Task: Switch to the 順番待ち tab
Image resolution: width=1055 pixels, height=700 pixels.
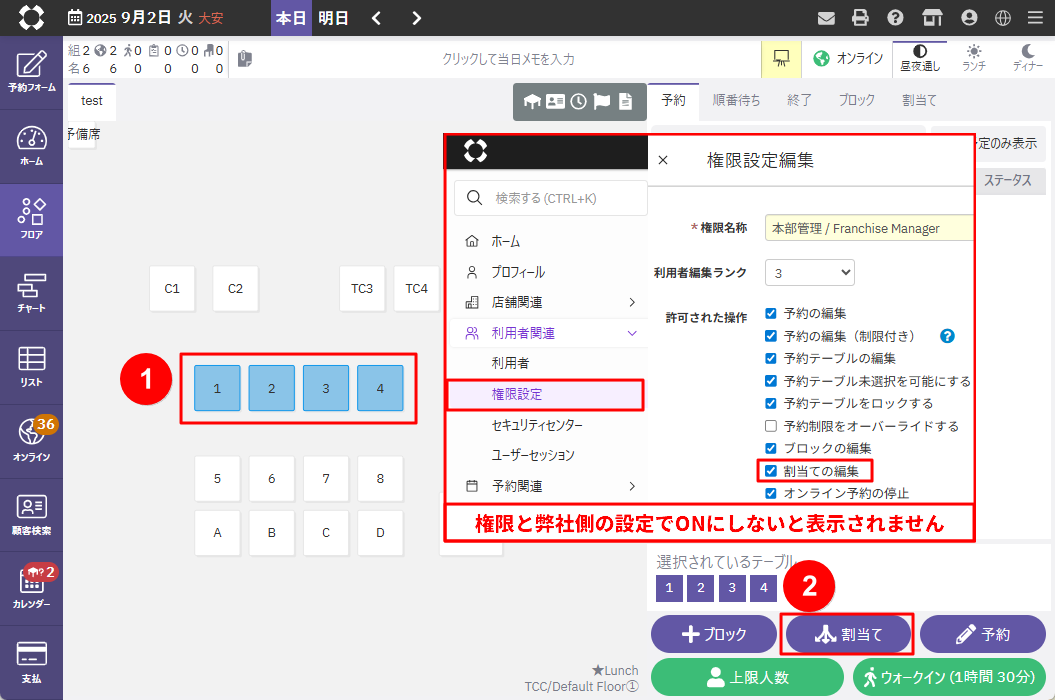Action: pyautogui.click(x=736, y=100)
